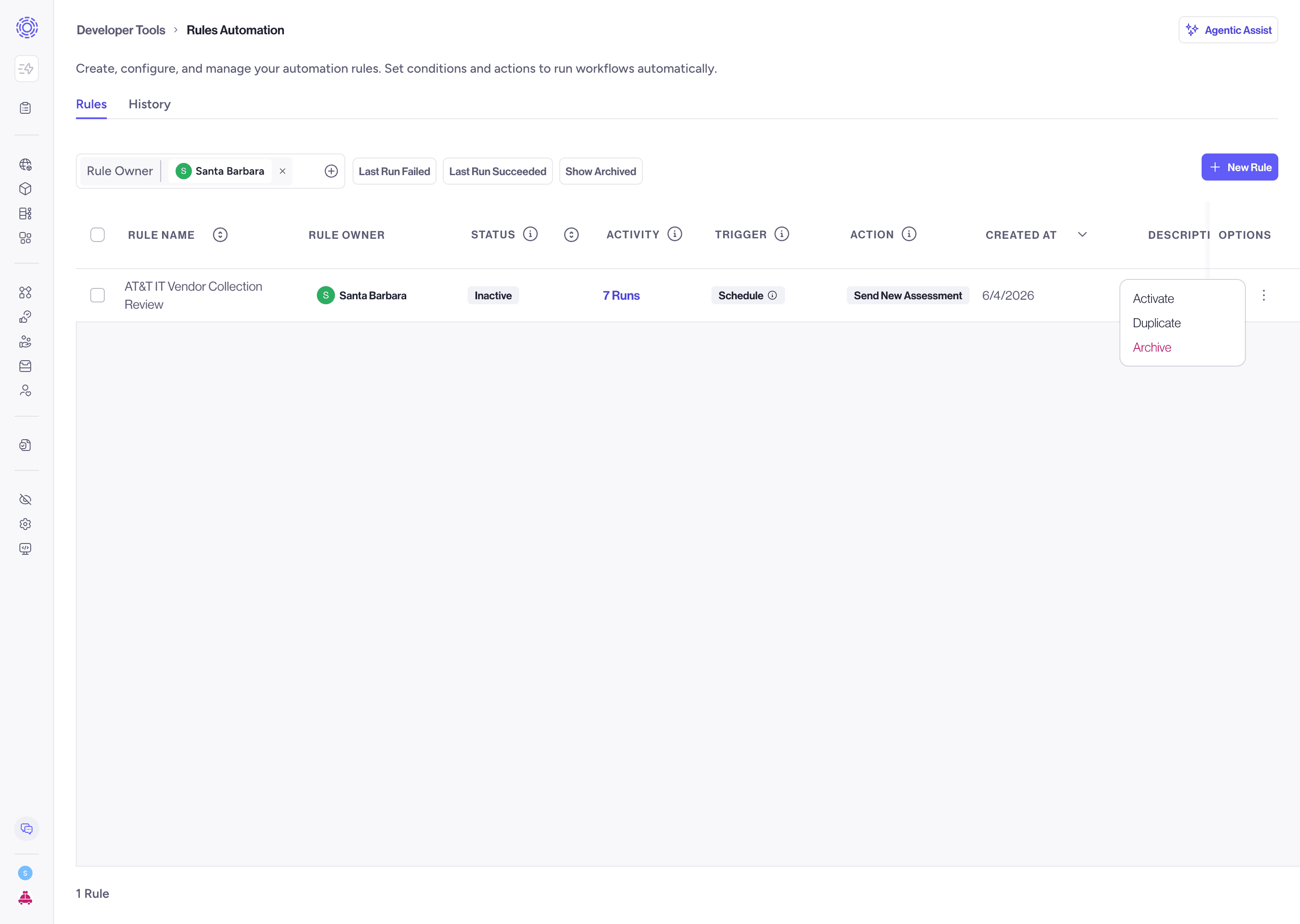Open the crossed-out eye sidebar icon

pos(26,500)
